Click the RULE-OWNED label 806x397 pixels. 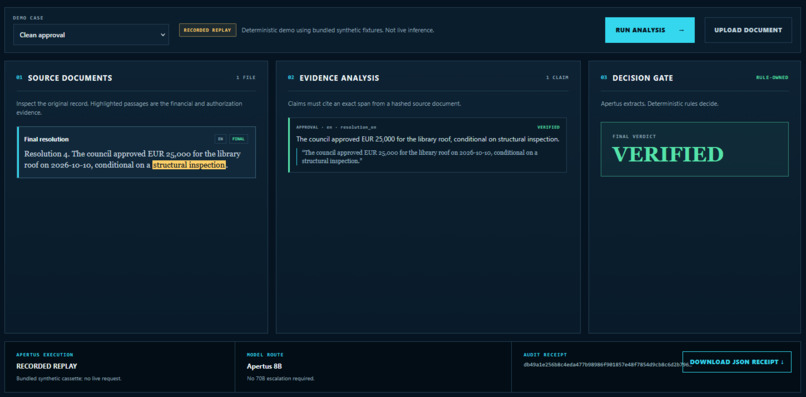(772, 78)
